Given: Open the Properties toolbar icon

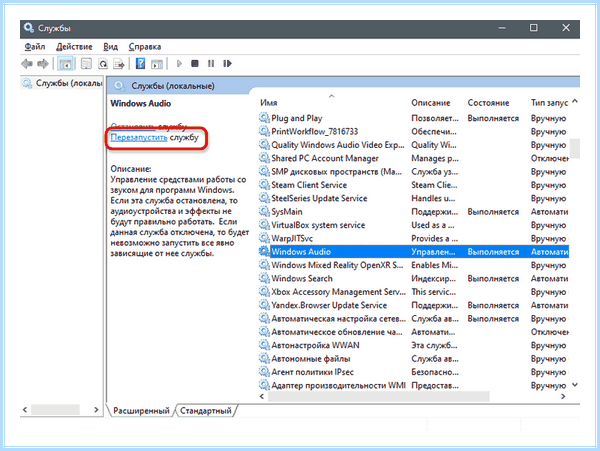Looking at the screenshot, I should (86, 63).
